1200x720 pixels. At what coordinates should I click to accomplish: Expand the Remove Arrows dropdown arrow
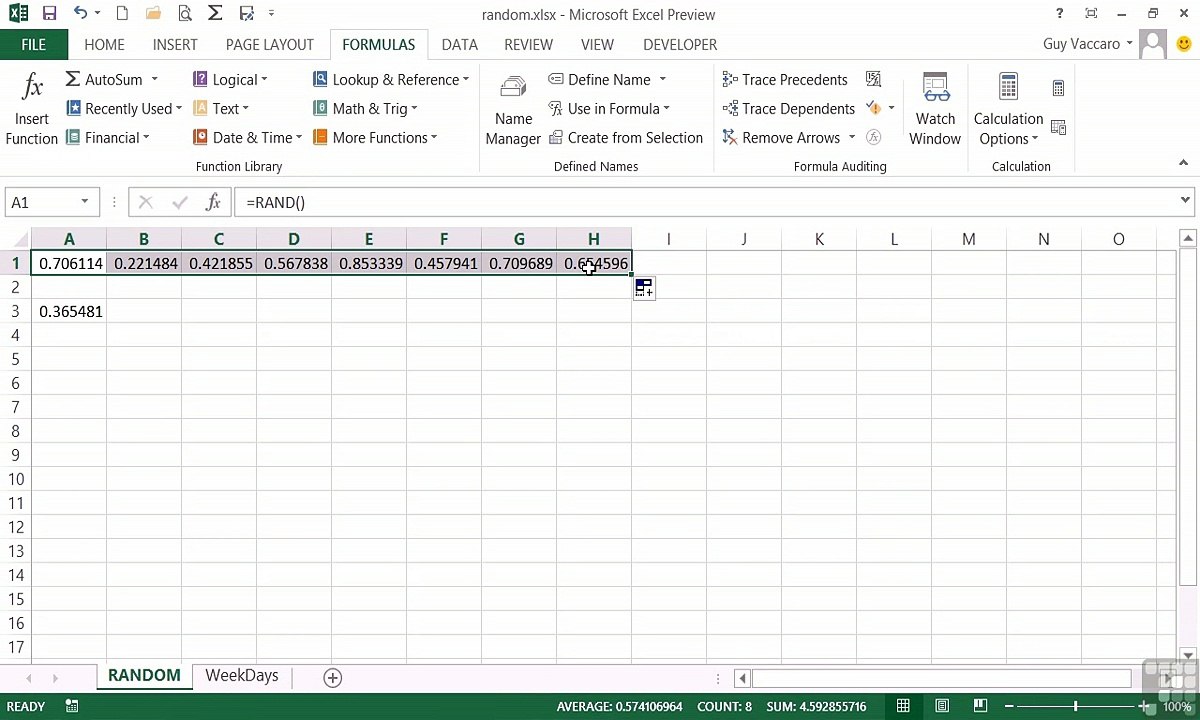(852, 137)
